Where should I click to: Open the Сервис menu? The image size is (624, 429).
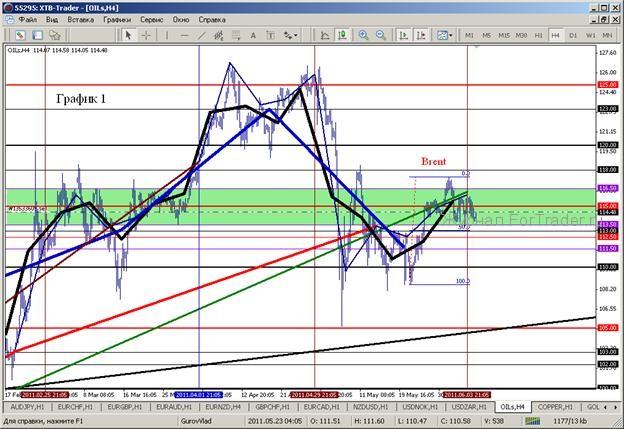click(x=152, y=19)
